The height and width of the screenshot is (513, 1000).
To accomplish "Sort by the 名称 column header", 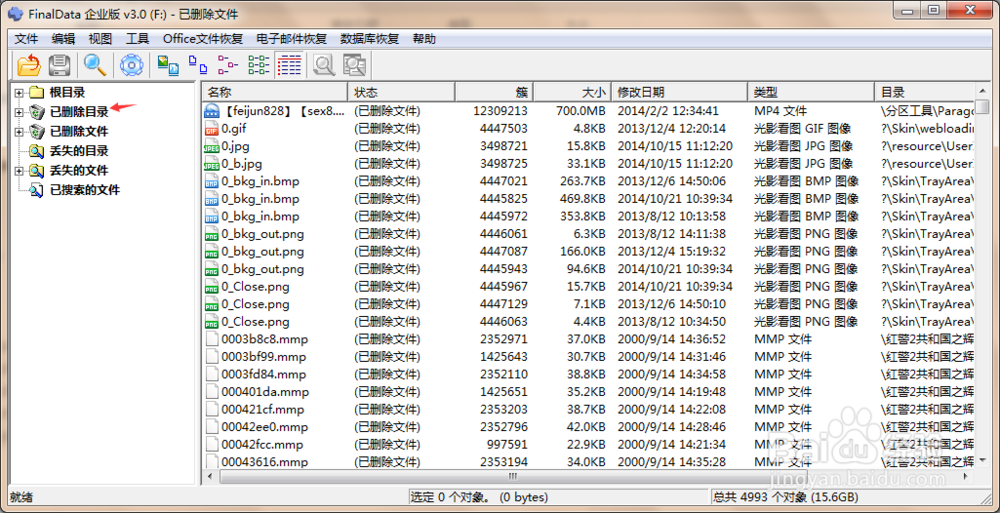I will click(x=274, y=93).
